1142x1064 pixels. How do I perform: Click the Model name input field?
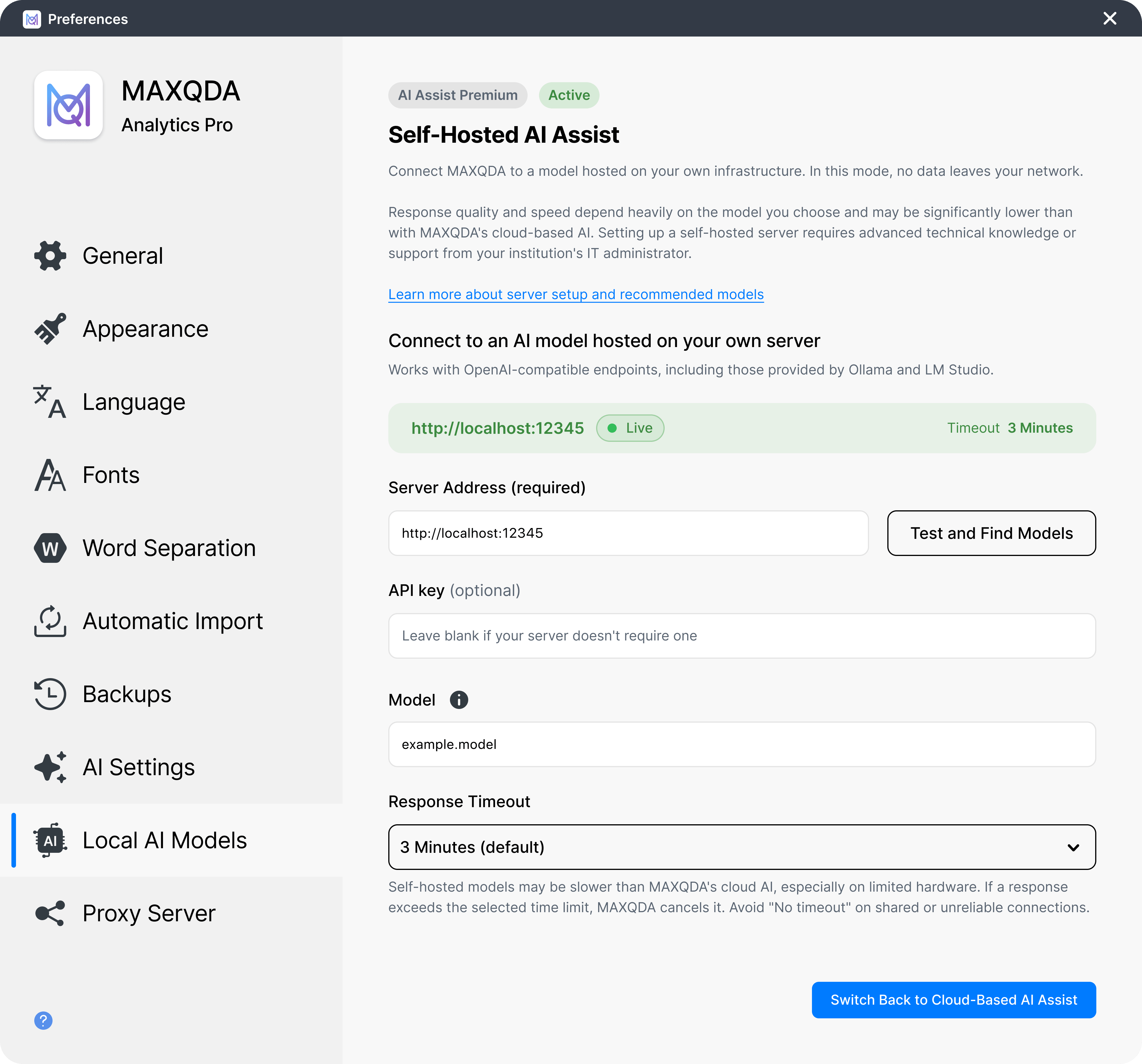tap(742, 744)
